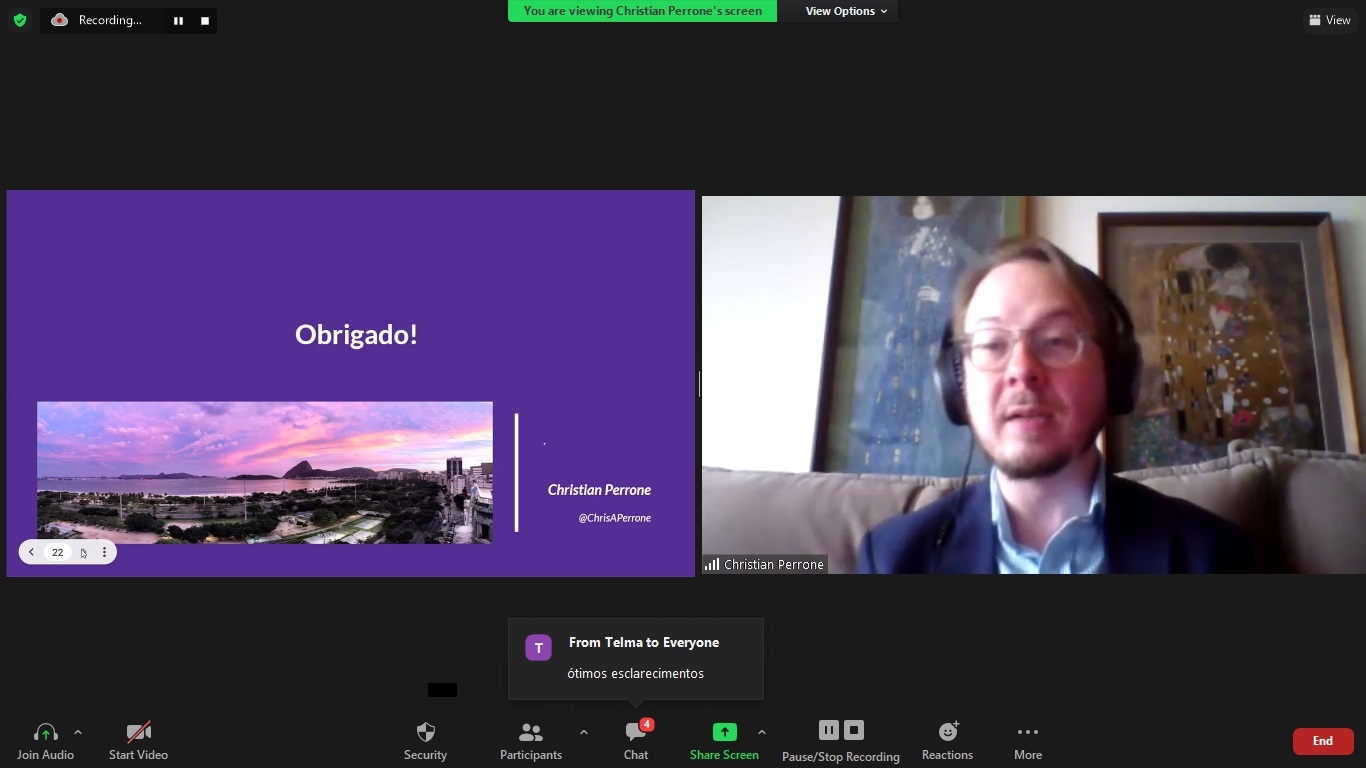Open the Security menu
This screenshot has height=768, width=1366.
[x=425, y=741]
